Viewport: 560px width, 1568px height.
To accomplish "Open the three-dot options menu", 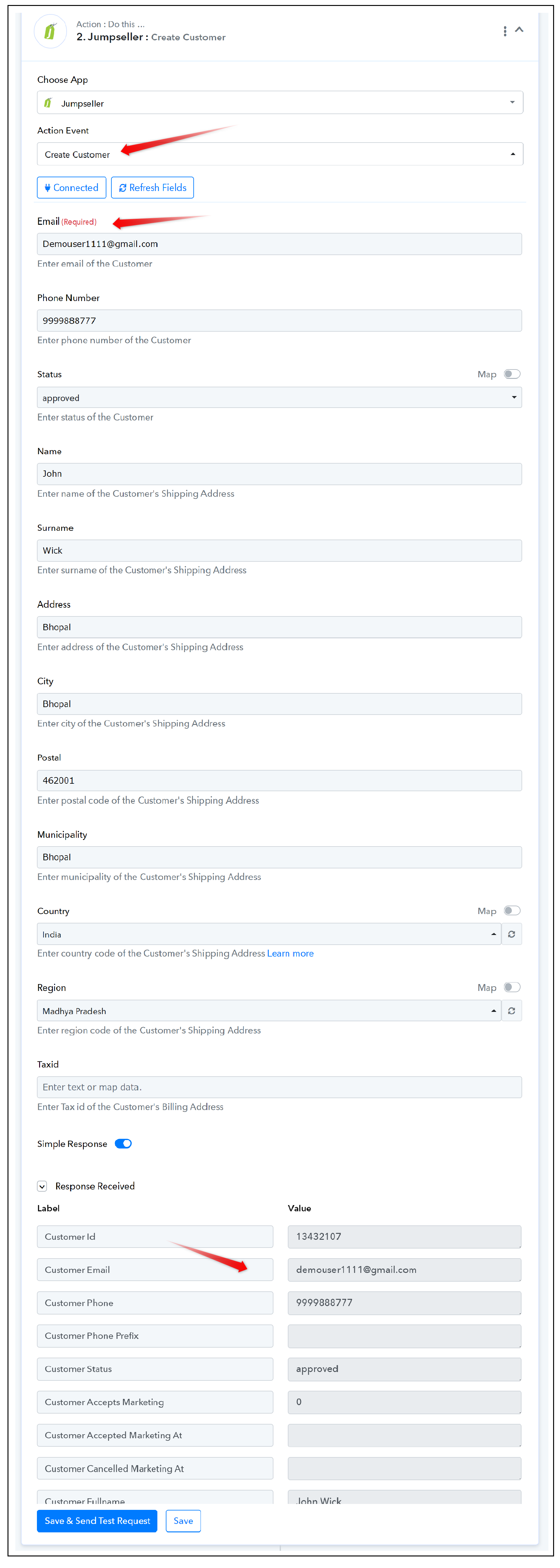I will 505,31.
